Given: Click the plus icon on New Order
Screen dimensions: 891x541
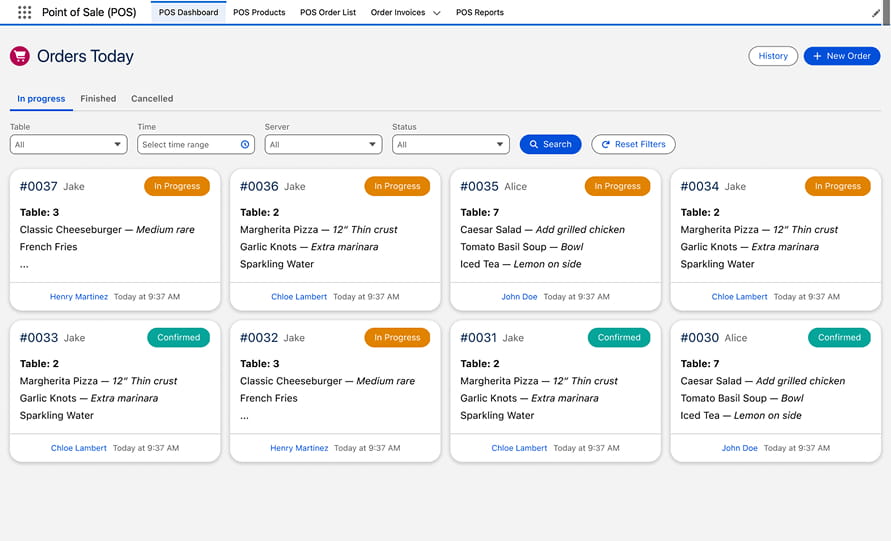Looking at the screenshot, I should [817, 56].
